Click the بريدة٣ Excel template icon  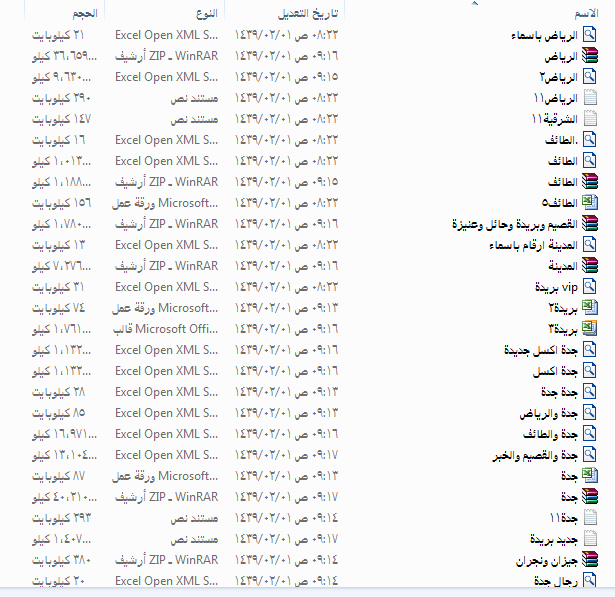coord(590,328)
